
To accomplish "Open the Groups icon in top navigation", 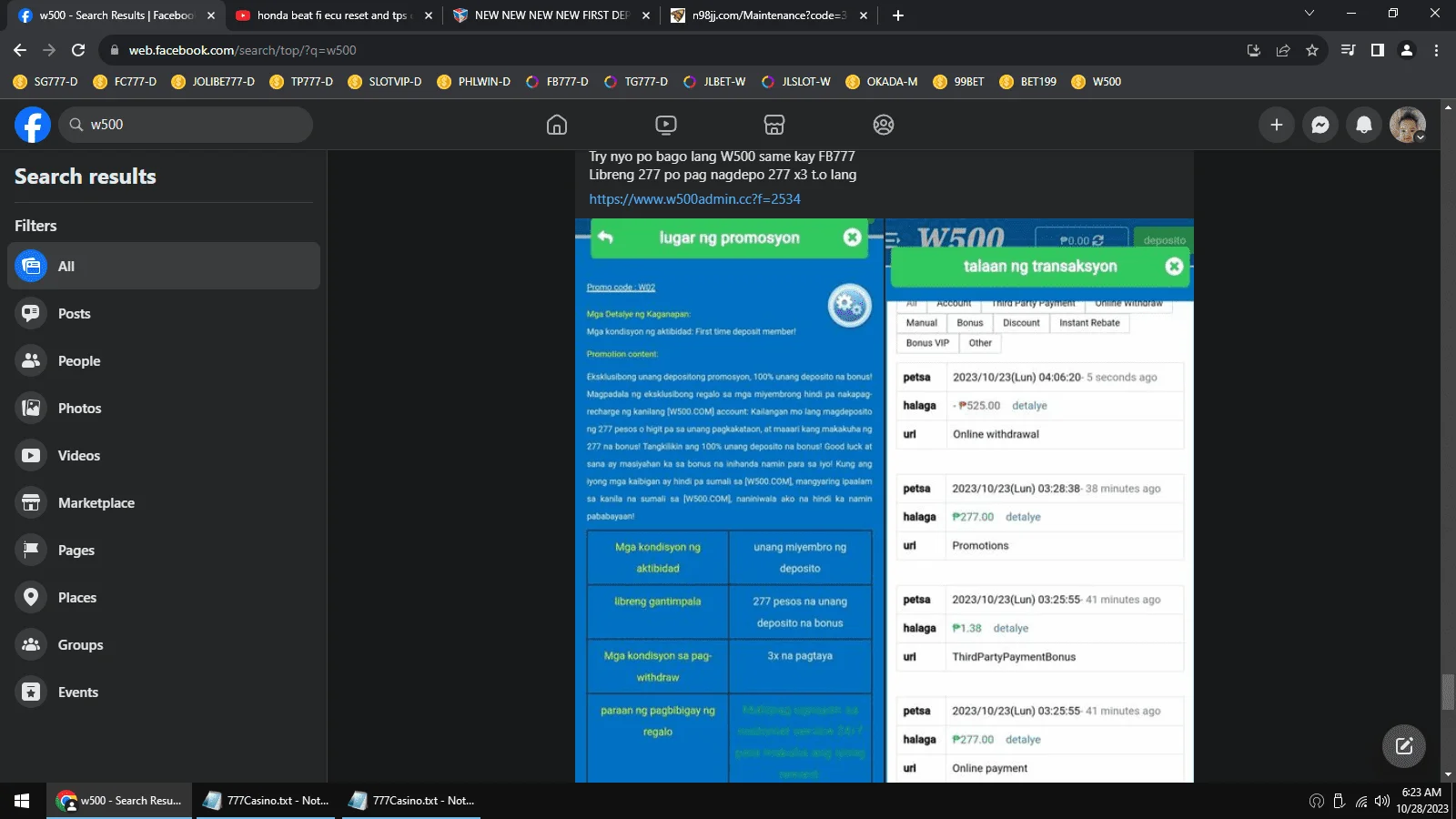I will pos(884,125).
